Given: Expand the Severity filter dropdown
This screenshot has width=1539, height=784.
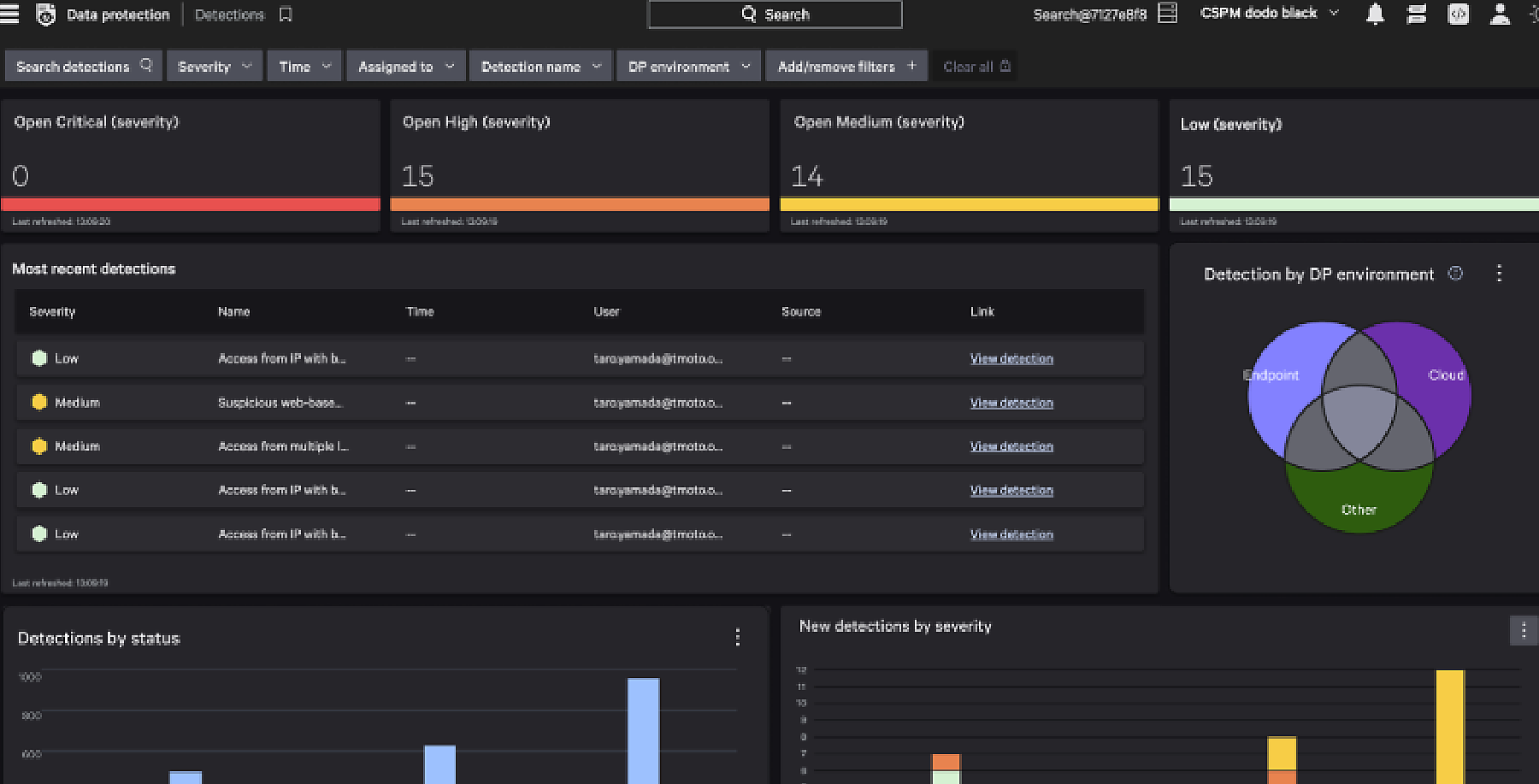Looking at the screenshot, I should [214, 67].
